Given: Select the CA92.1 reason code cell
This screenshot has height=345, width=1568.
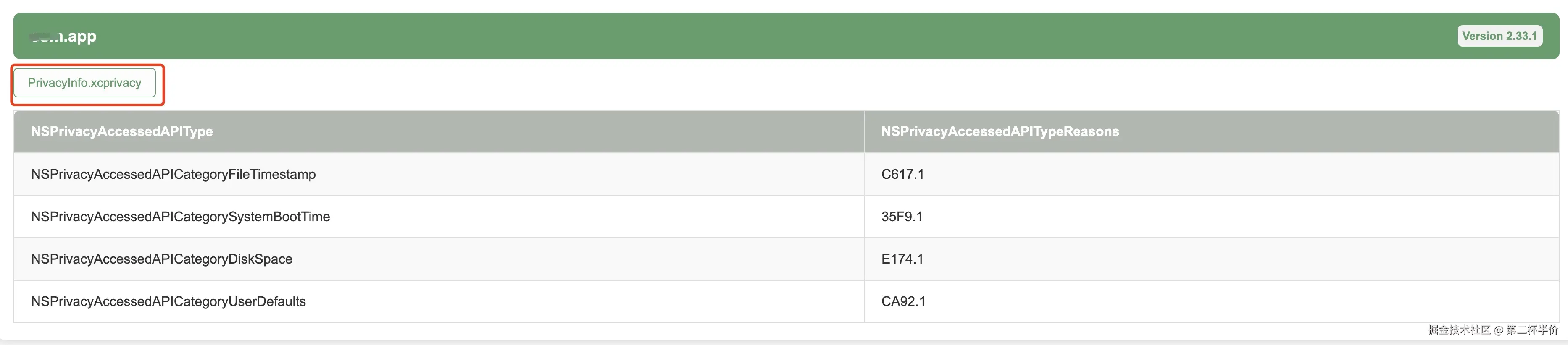Looking at the screenshot, I should tap(903, 301).
